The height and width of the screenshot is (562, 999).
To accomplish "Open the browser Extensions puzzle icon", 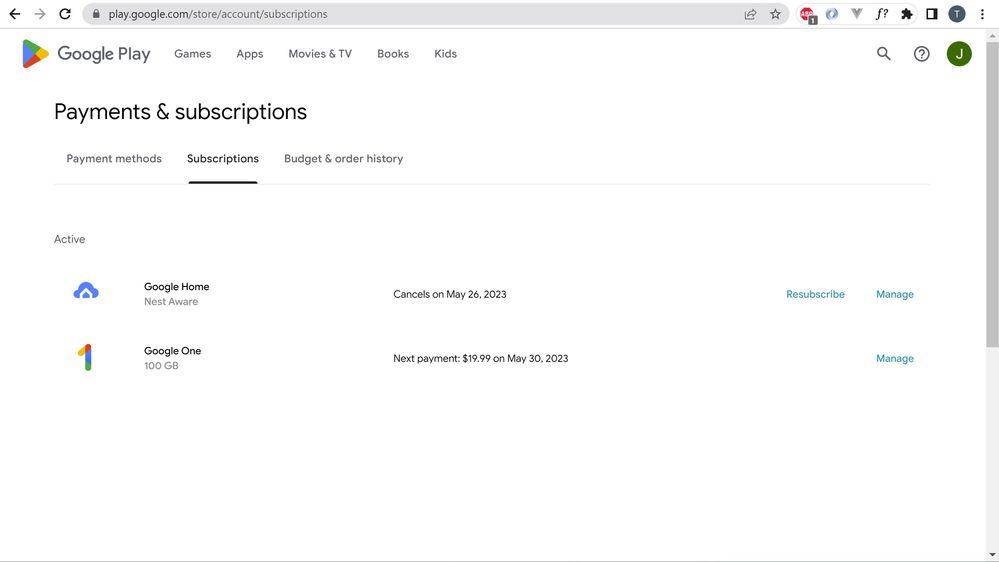I will [906, 14].
